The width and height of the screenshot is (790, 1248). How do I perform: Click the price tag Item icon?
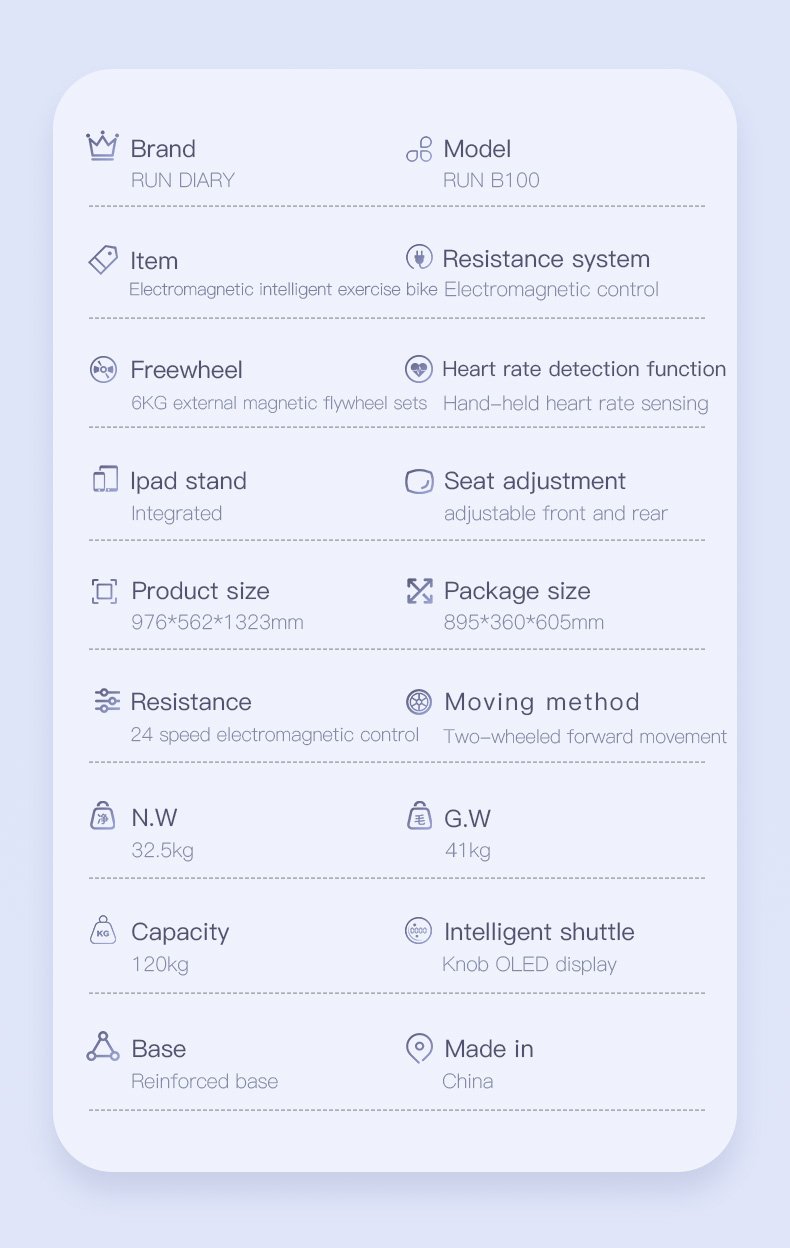(103, 260)
